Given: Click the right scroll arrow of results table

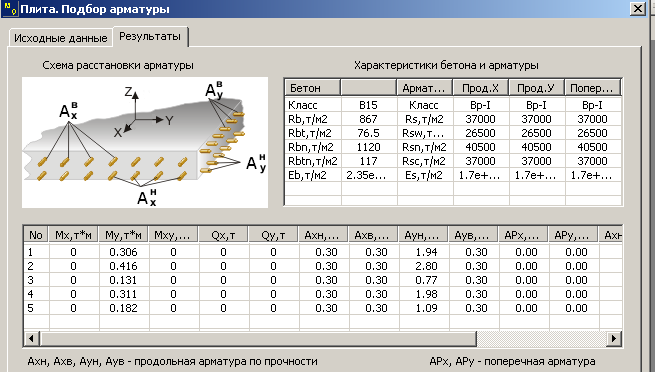Looking at the screenshot, I should (614, 338).
